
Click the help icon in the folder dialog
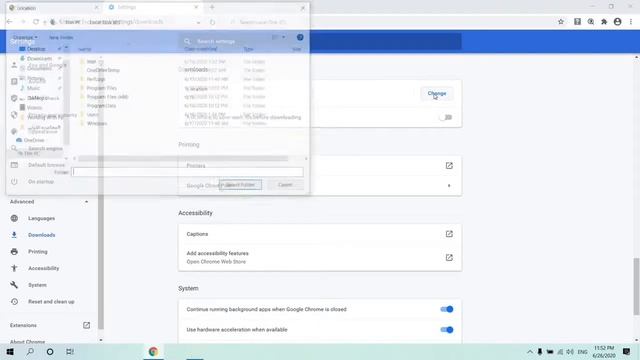(x=300, y=38)
